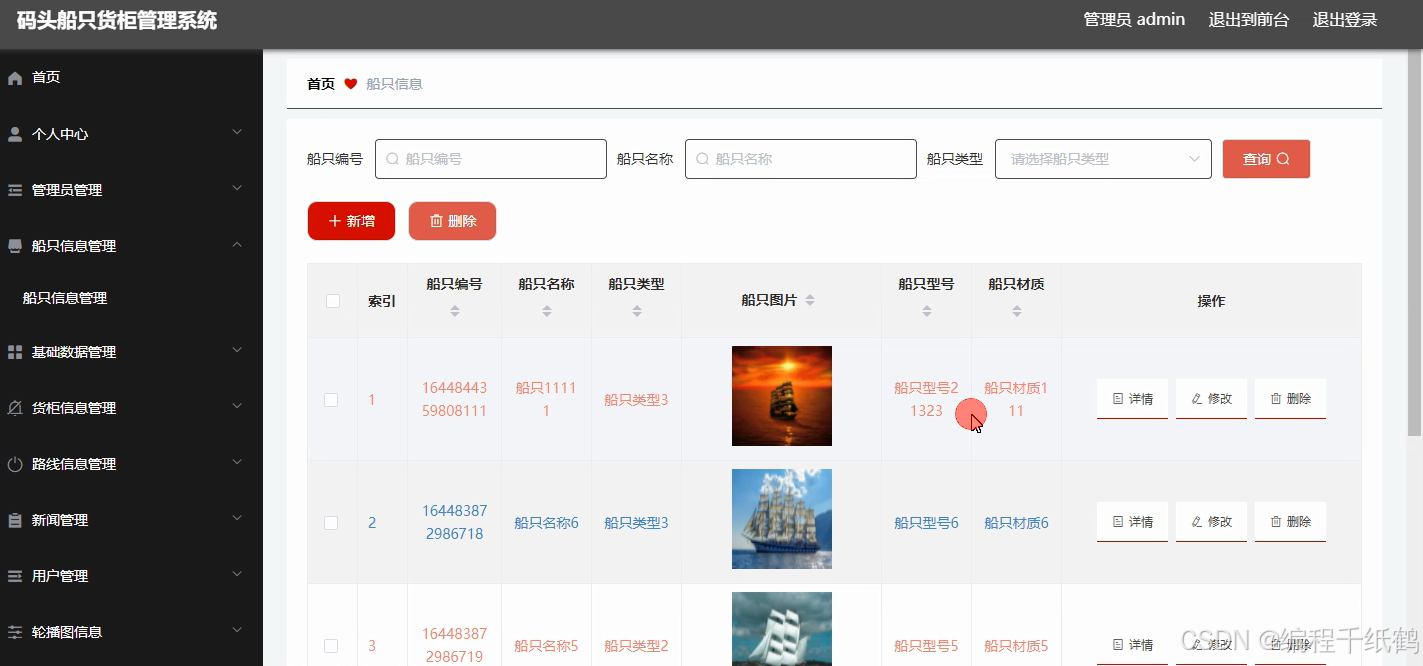Open the sailing ship thumbnail in row 2
This screenshot has height=666, width=1423.
(x=782, y=519)
